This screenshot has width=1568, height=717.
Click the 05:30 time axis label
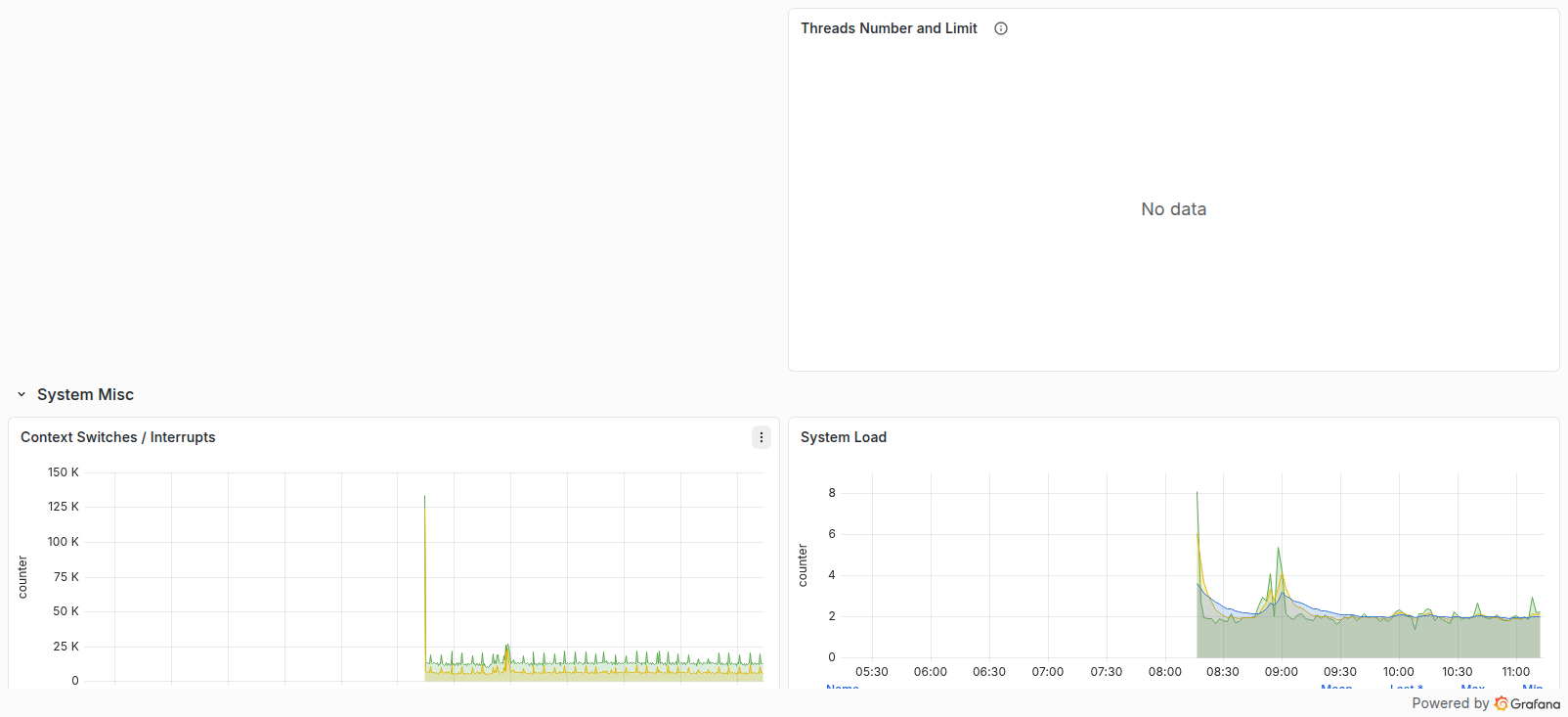[x=872, y=672]
